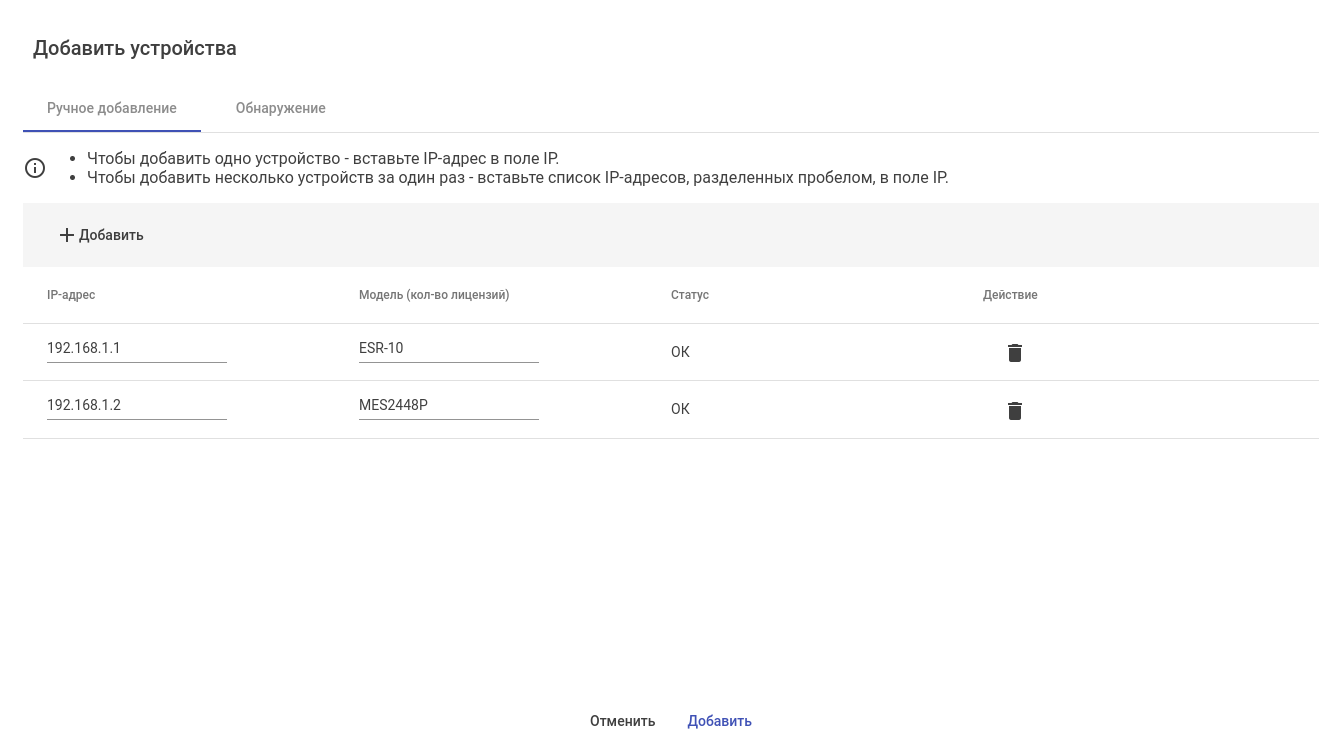Open the ESR-10 model field
Viewport: 1341px width, 752px height.
point(448,348)
